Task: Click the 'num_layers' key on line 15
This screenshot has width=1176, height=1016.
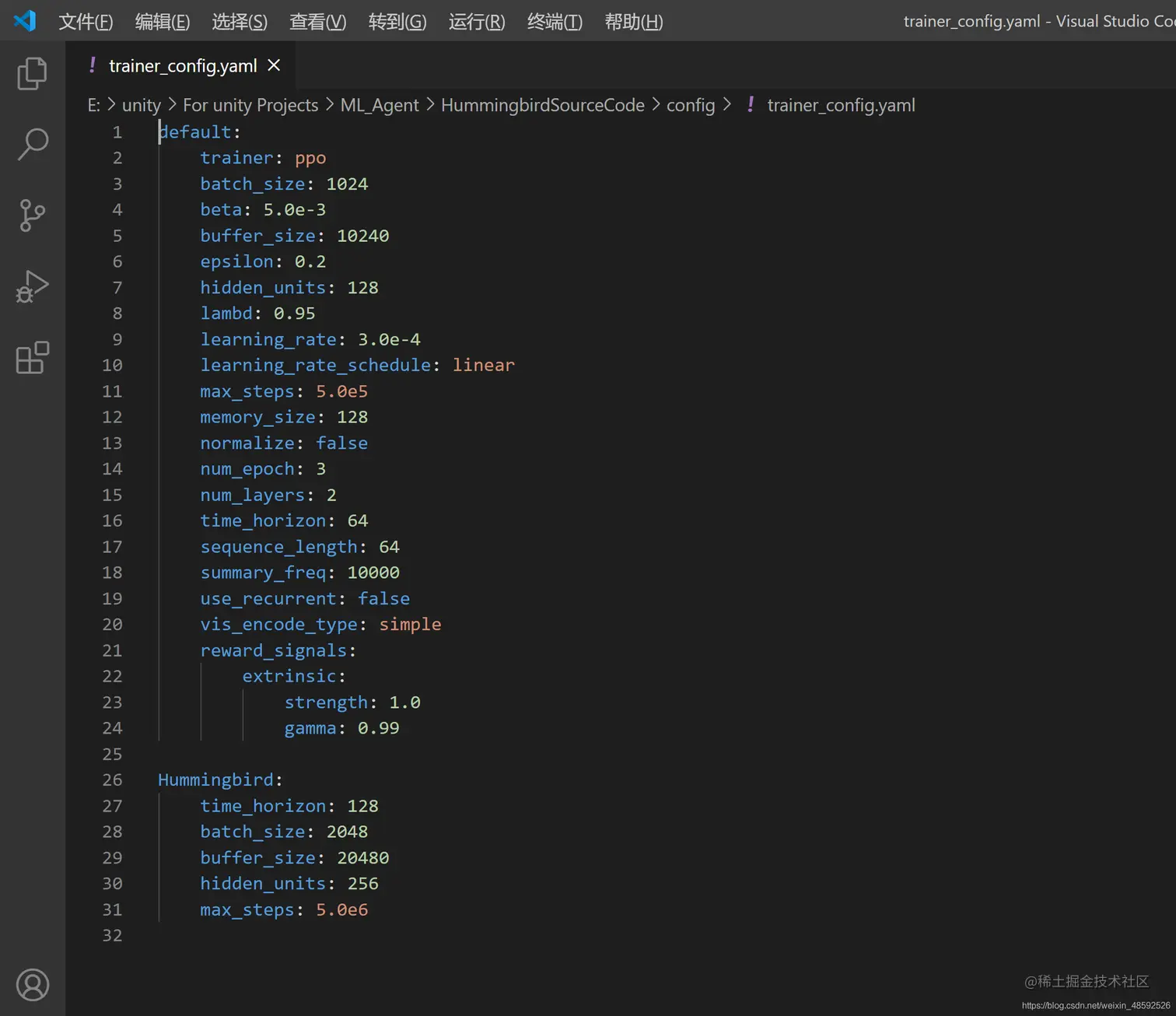Action: [x=252, y=495]
